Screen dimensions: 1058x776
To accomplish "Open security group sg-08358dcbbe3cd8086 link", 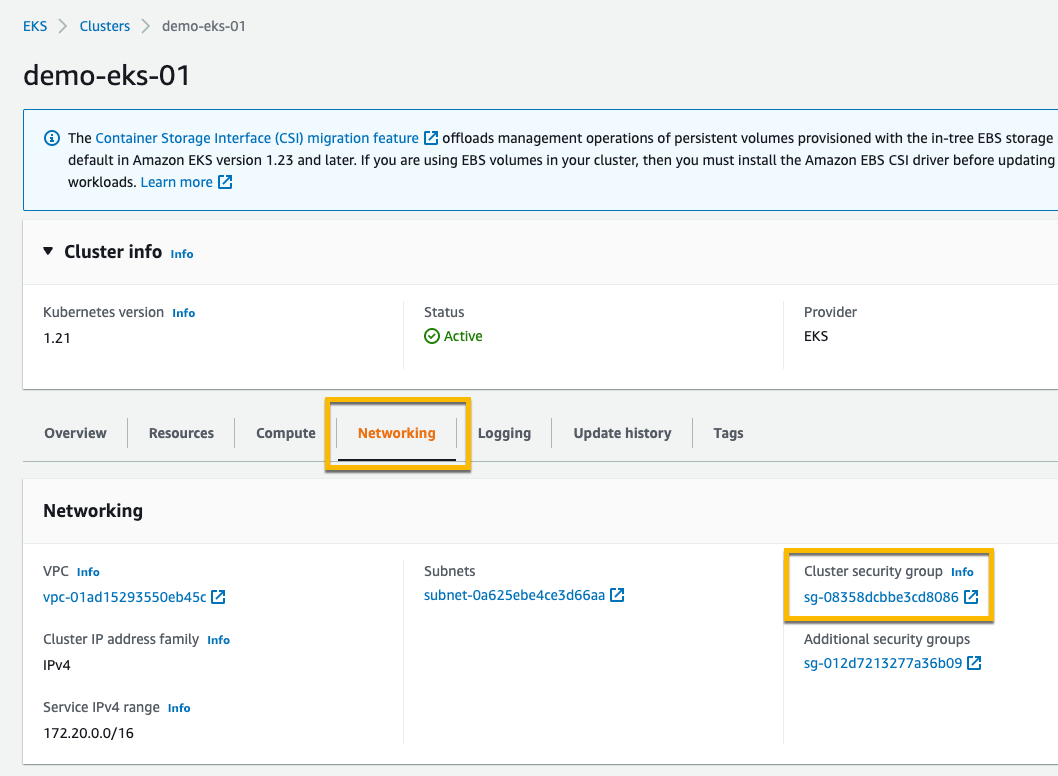I will [x=881, y=597].
